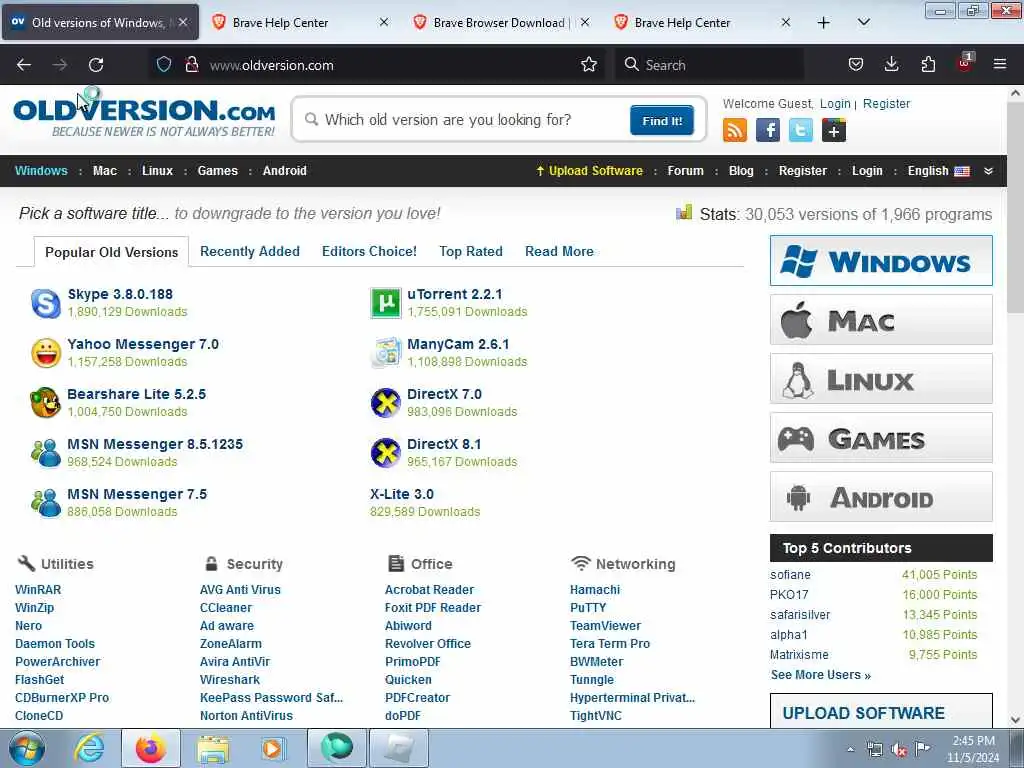Select Popular Old Versions tab

[112, 252]
